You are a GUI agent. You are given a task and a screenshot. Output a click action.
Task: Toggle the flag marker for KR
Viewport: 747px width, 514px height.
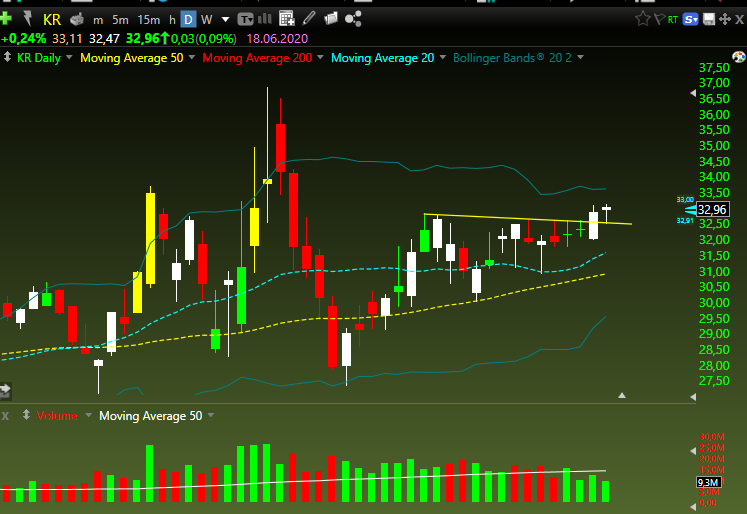coord(659,19)
